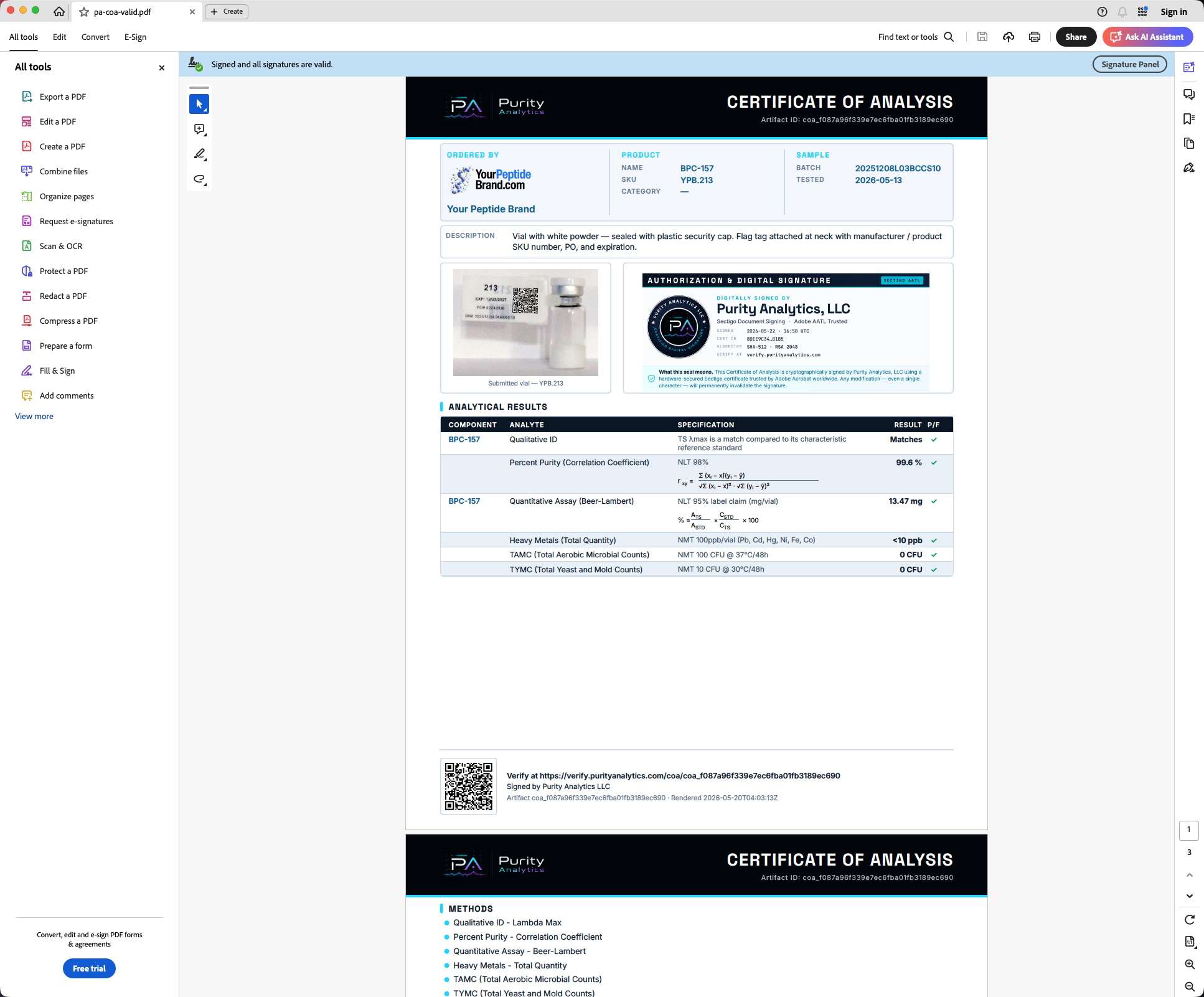Open Create a PDF tool
The width and height of the screenshot is (1204, 997).
pos(62,146)
